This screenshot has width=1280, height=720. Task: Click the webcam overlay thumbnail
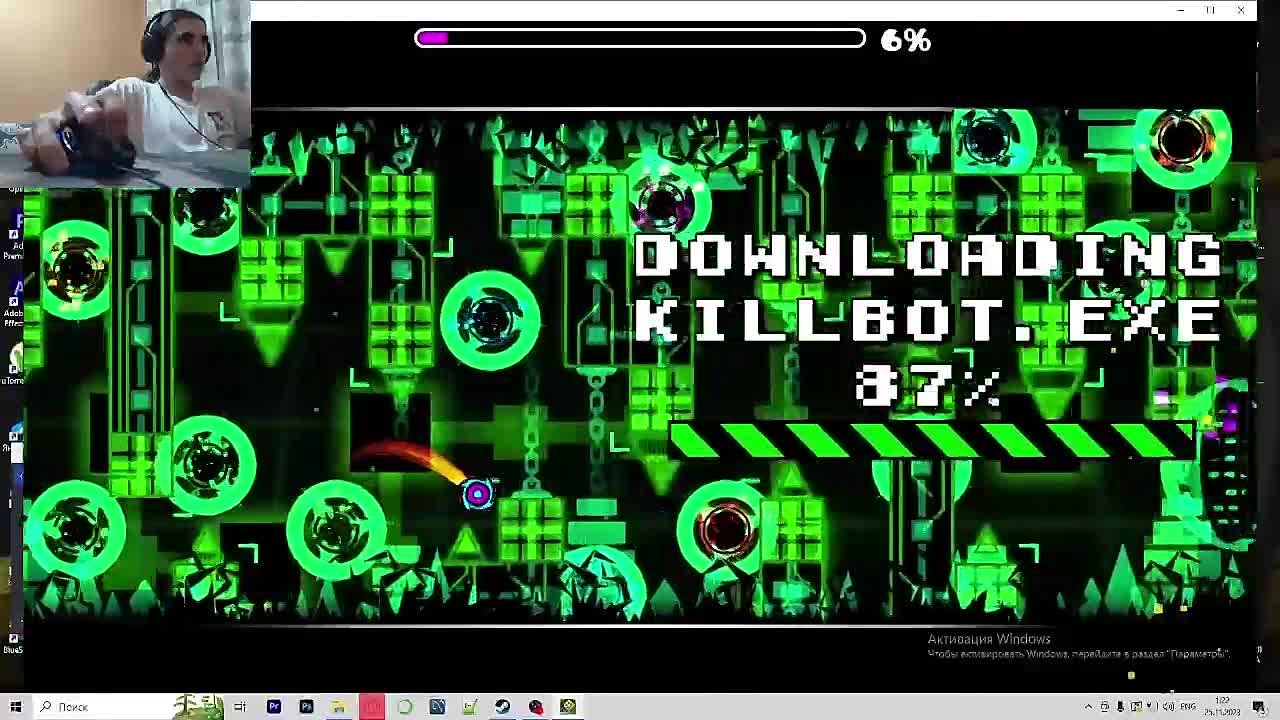(125, 94)
